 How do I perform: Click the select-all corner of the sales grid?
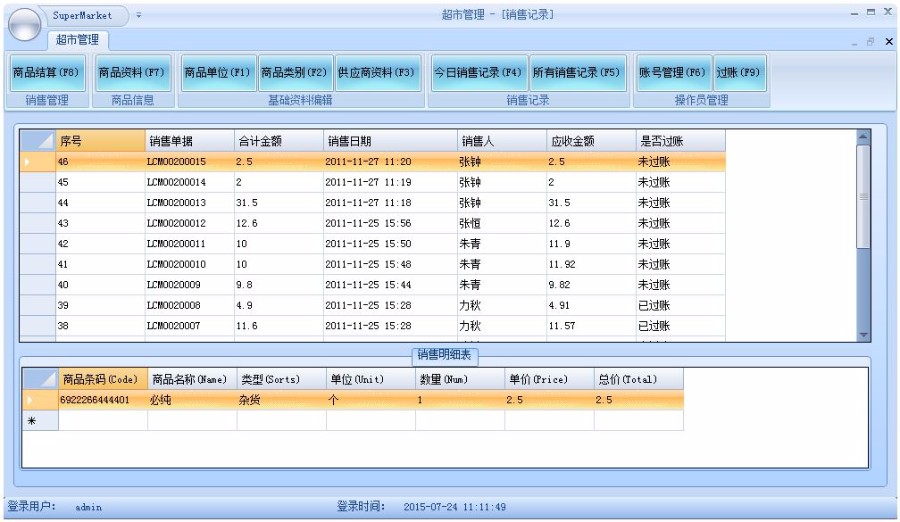tap(38, 141)
